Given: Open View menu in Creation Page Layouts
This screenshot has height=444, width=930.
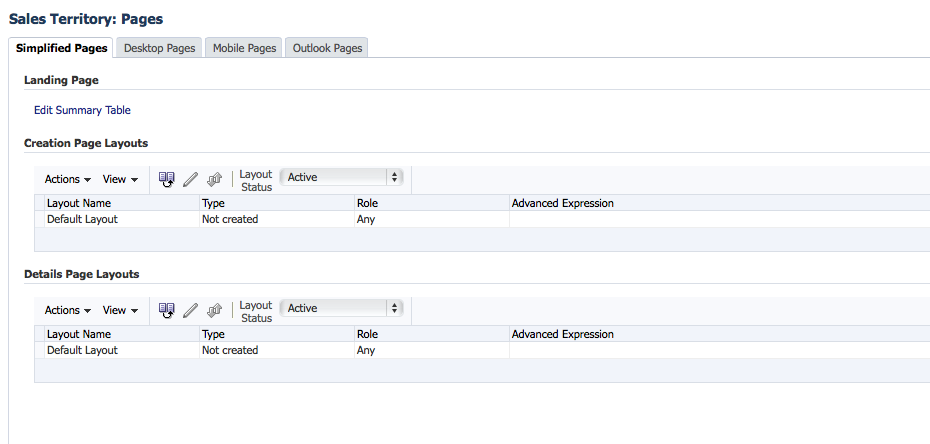Looking at the screenshot, I should 120,179.
